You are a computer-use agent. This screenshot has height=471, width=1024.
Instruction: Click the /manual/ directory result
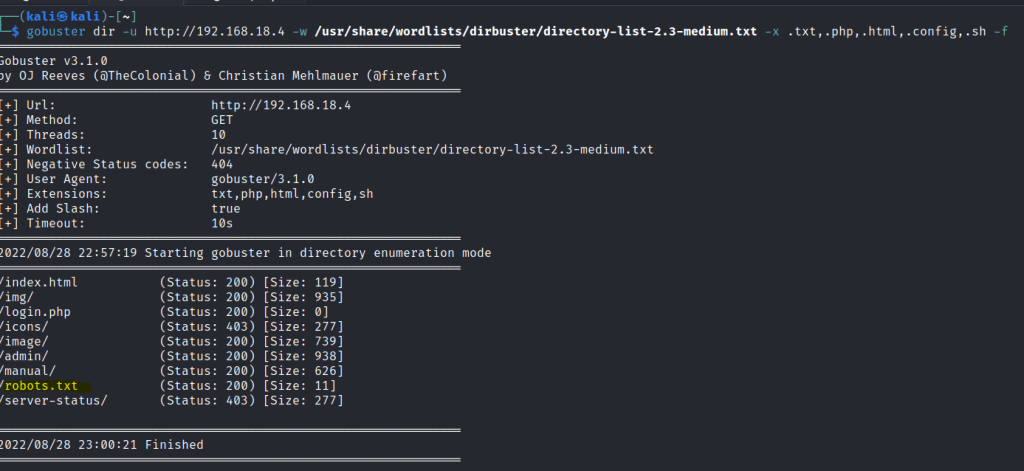click(x=29, y=371)
